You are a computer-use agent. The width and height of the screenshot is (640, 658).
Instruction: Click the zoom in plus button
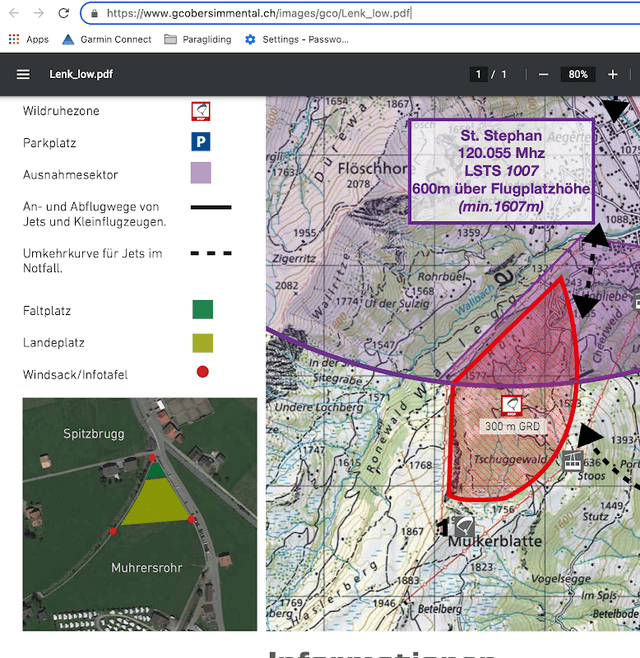[613, 75]
